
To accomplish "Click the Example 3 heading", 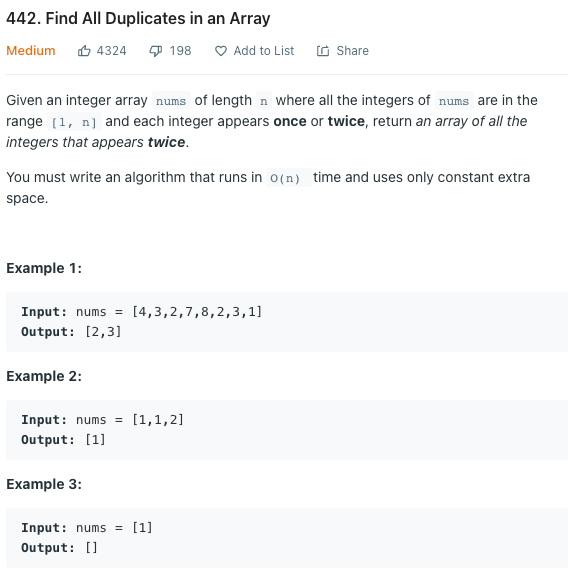I will coord(44,484).
